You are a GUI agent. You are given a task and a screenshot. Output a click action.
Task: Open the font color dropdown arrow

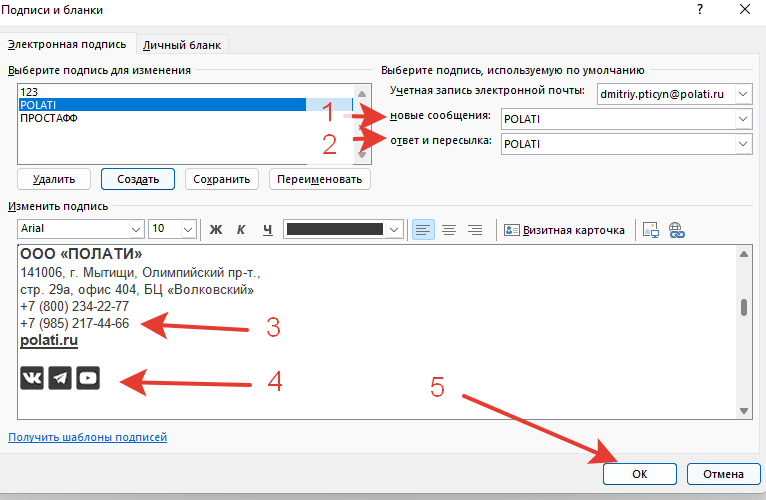coord(394,229)
